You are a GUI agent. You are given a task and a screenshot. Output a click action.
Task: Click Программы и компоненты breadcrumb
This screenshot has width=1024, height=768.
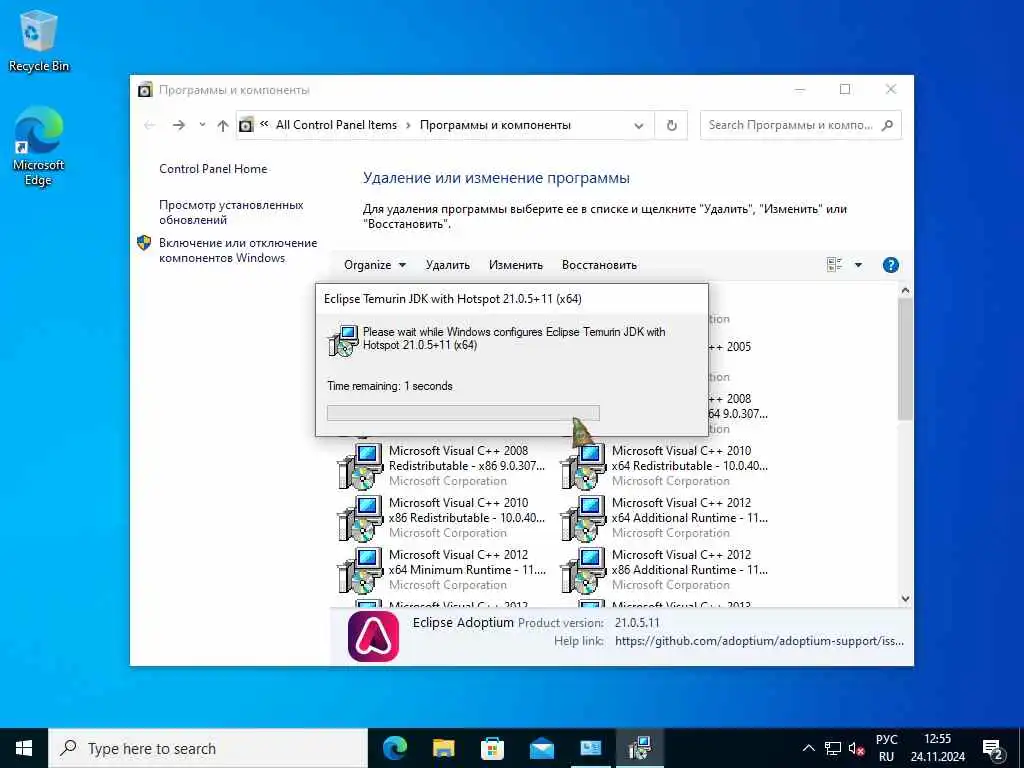point(495,125)
